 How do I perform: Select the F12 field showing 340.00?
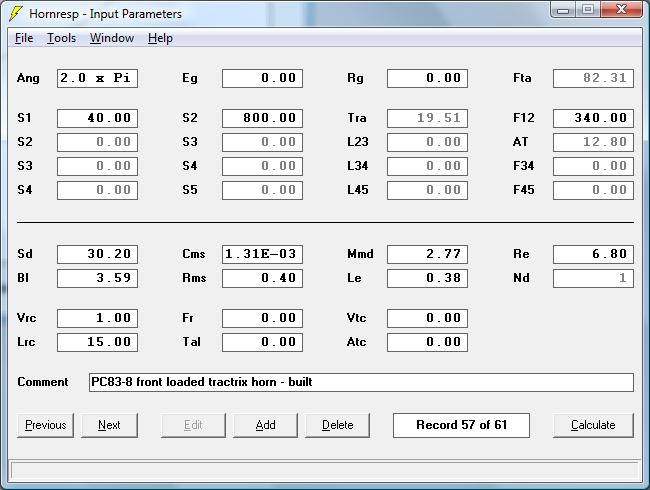click(x=593, y=118)
